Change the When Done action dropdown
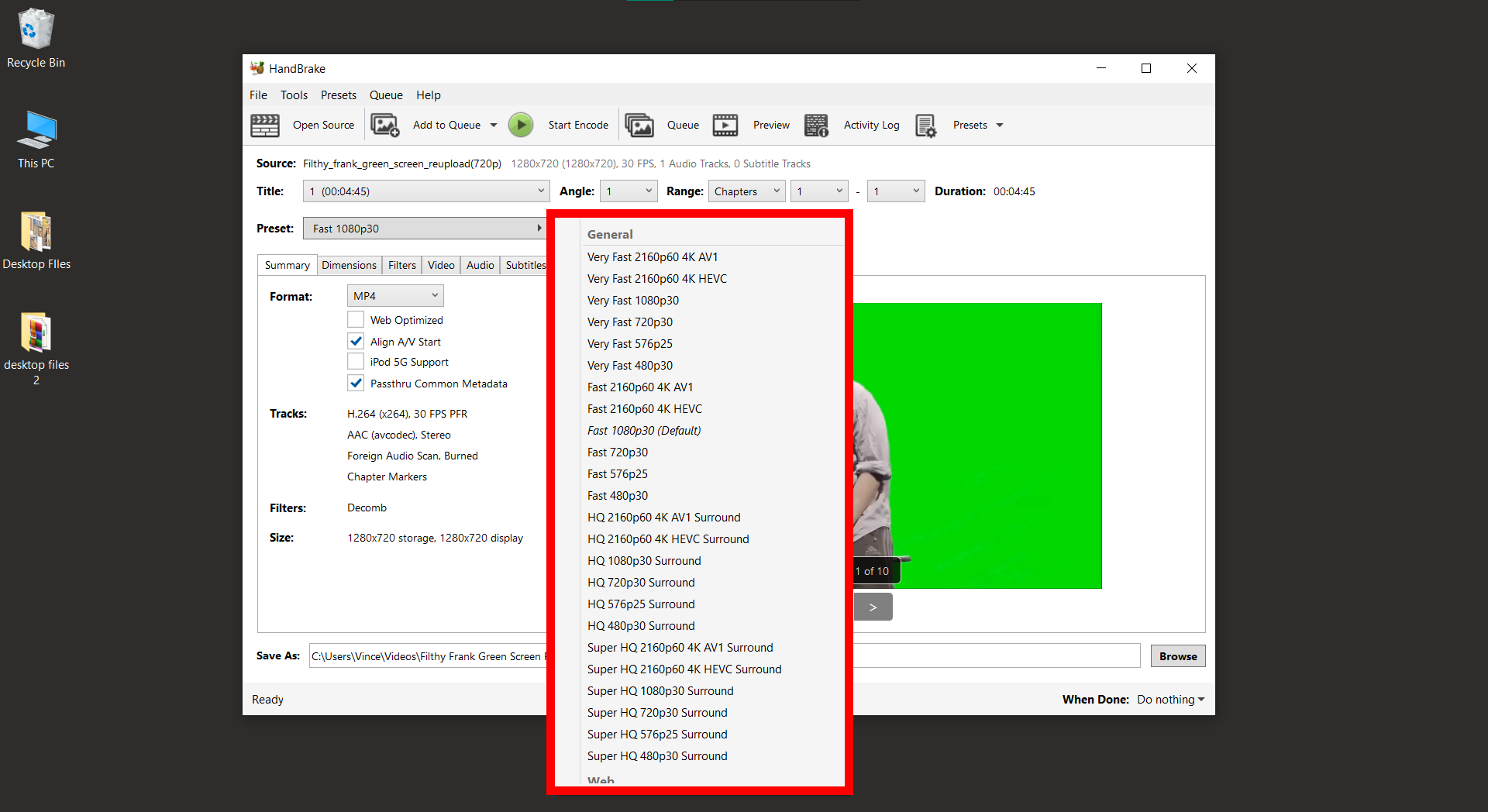Image resolution: width=1488 pixels, height=812 pixels. [x=1169, y=699]
